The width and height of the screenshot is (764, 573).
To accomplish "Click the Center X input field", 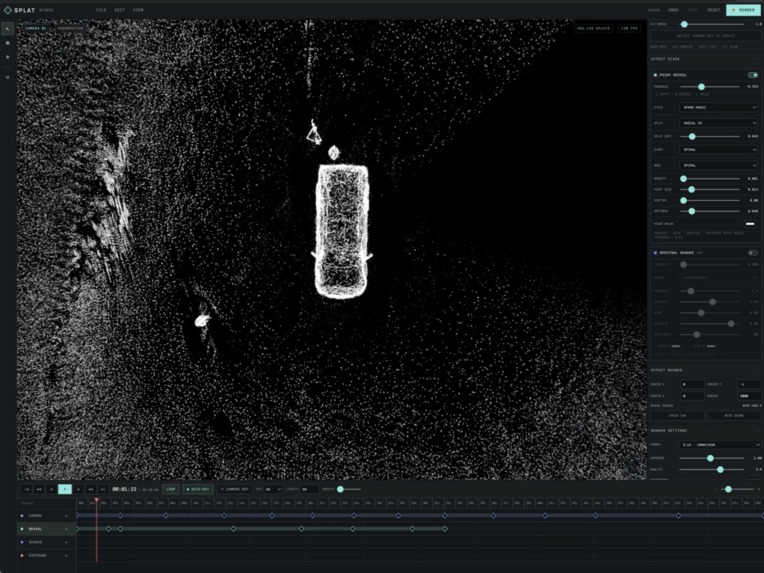I will (692, 384).
